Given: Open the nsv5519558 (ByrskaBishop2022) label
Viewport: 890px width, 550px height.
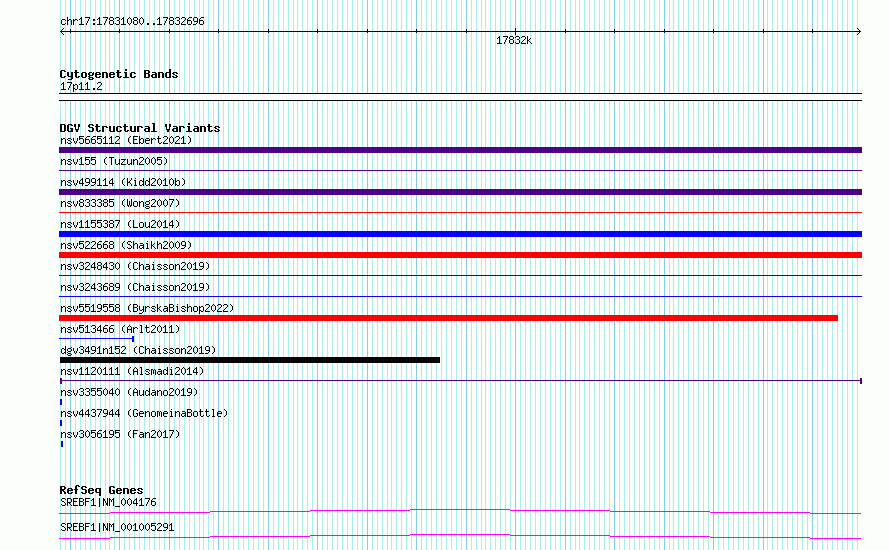Looking at the screenshot, I should (x=147, y=308).
